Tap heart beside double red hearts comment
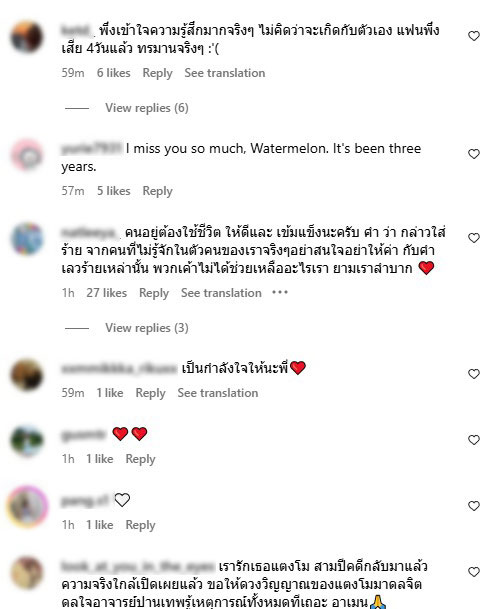This screenshot has width=490, height=609. tap(474, 440)
